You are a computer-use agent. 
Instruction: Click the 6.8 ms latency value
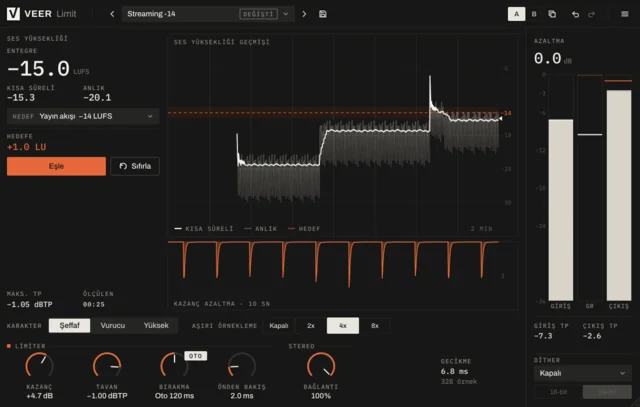pos(454,371)
